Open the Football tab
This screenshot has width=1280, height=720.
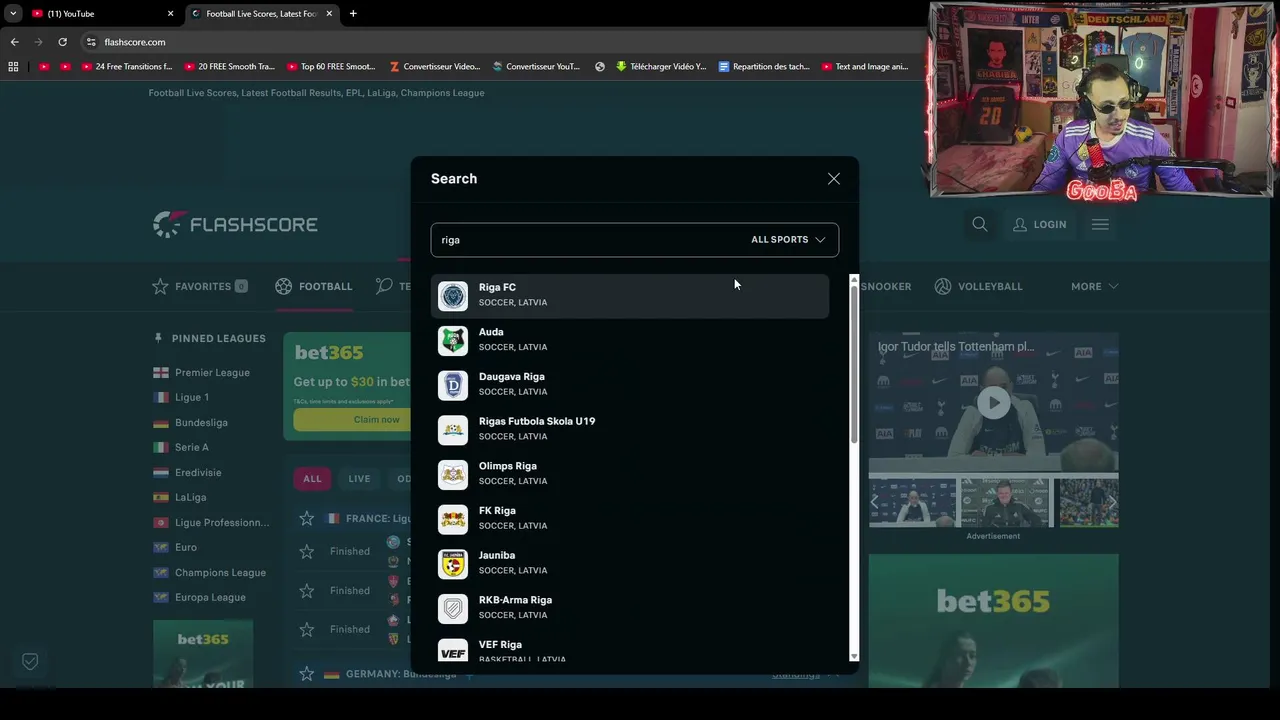tap(314, 286)
